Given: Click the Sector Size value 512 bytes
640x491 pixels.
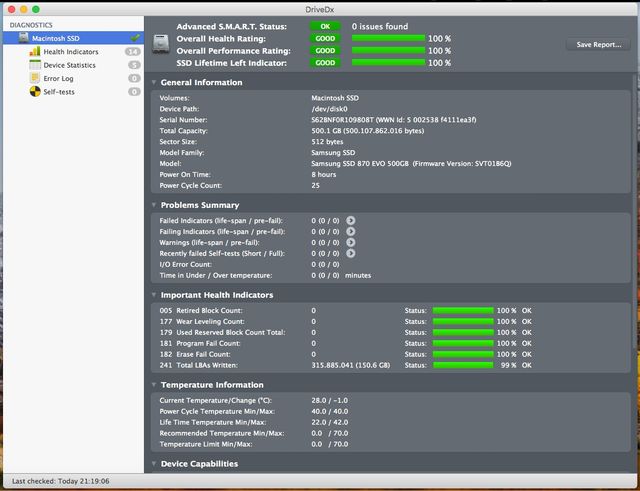Looking at the screenshot, I should point(327,142).
